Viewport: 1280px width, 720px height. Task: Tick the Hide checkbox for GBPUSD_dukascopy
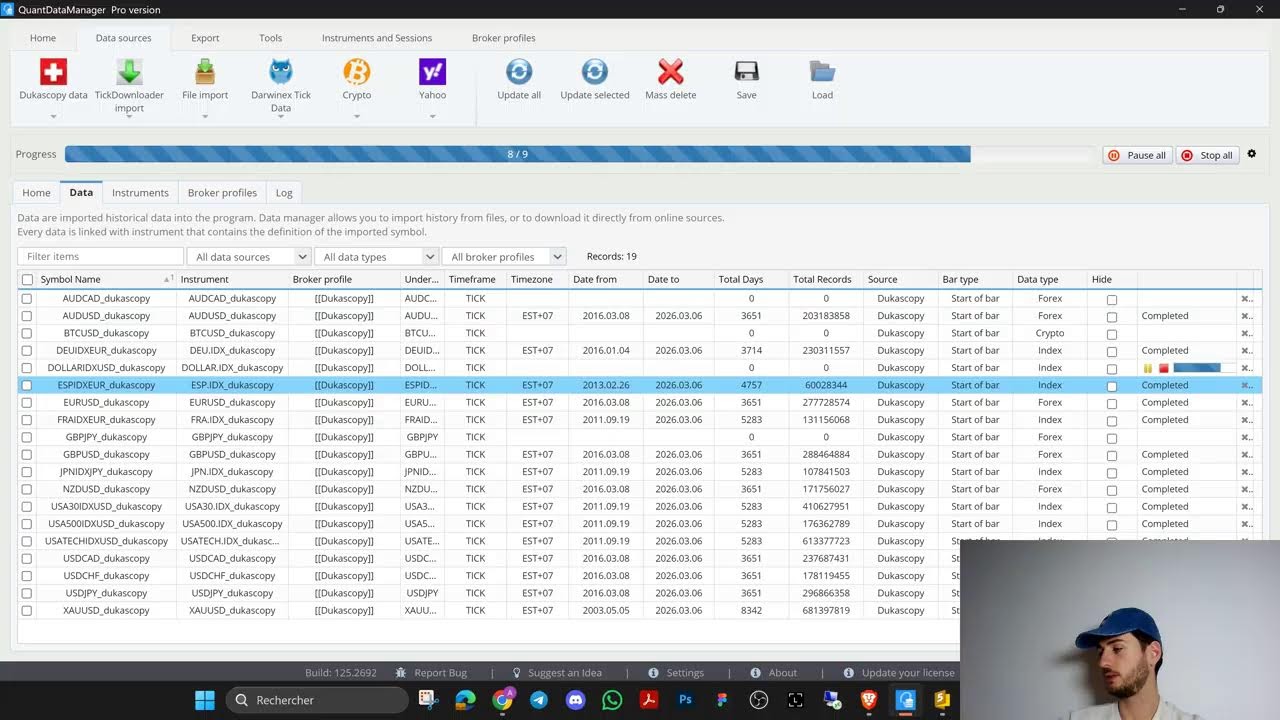(1111, 455)
